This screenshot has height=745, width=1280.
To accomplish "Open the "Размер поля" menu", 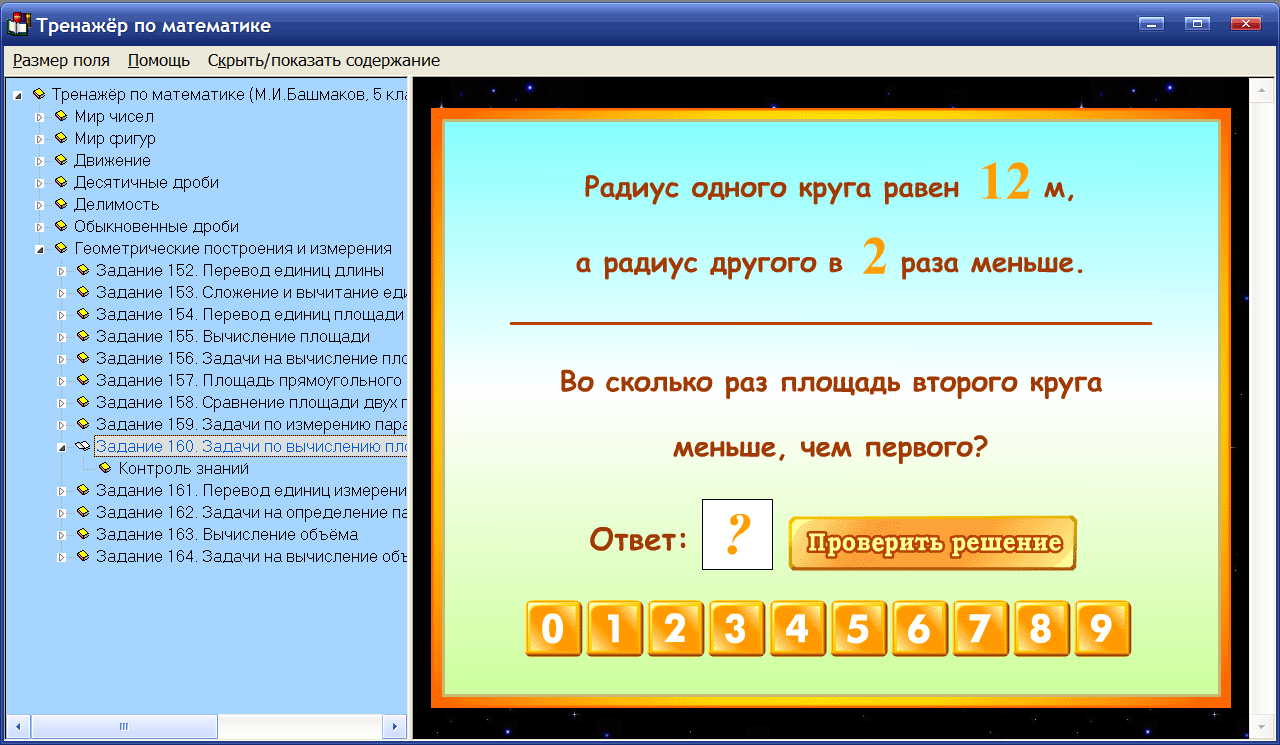I will coord(61,60).
